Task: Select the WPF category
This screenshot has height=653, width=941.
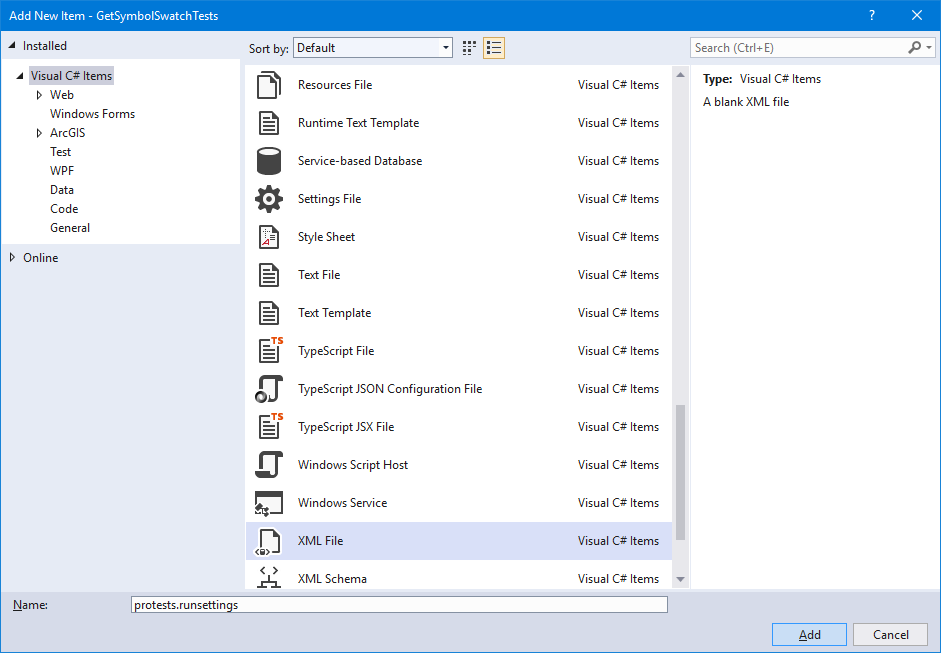Action: [x=62, y=170]
